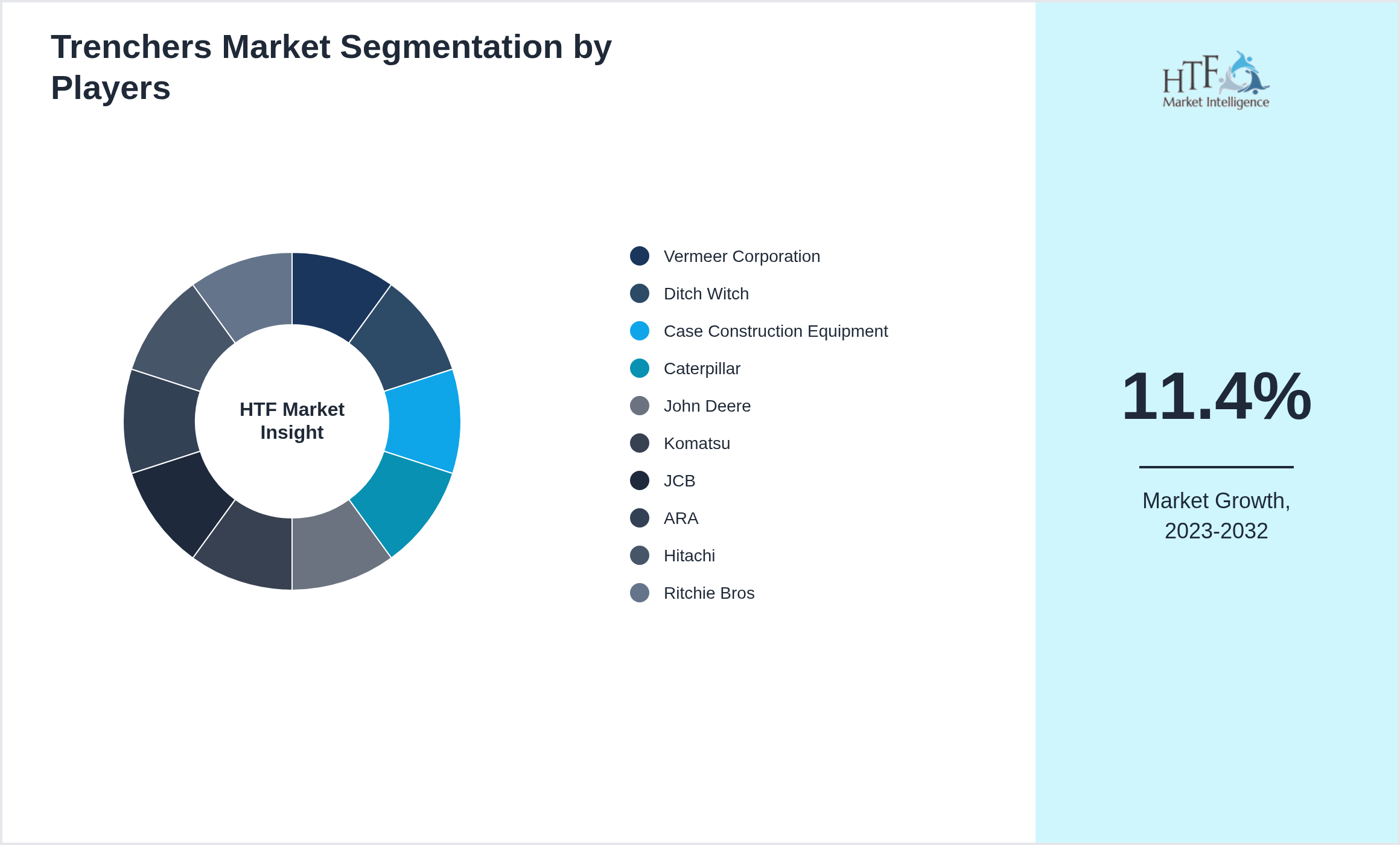Click the bright blue donut chart segment
Image resolution: width=1400 pixels, height=845 pixels.
pos(424,421)
